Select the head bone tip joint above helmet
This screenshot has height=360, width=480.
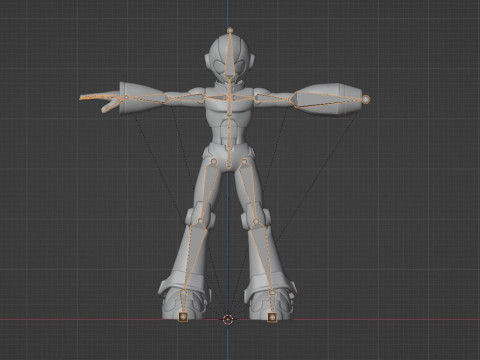pos(230,30)
